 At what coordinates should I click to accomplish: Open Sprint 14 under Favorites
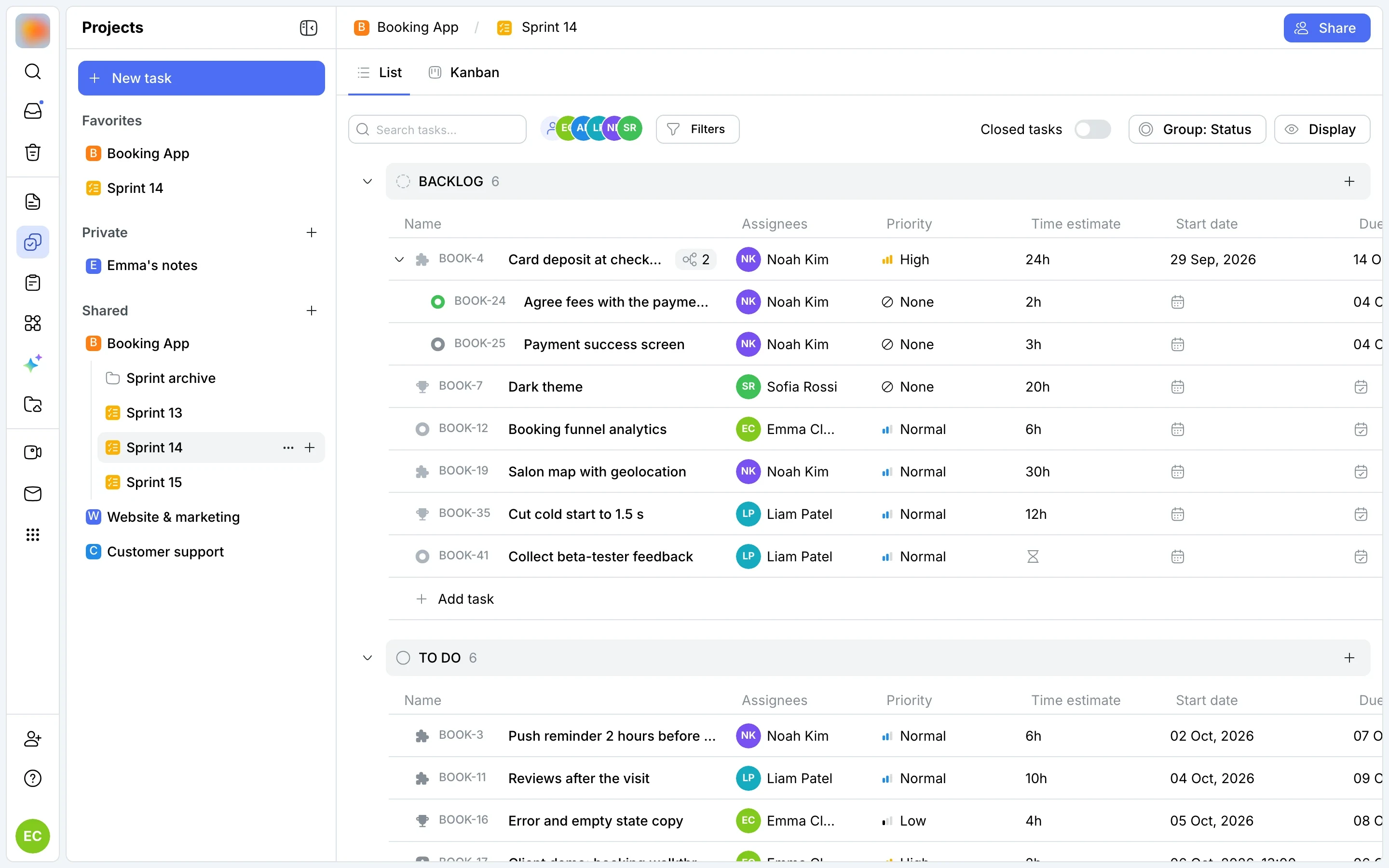[135, 188]
